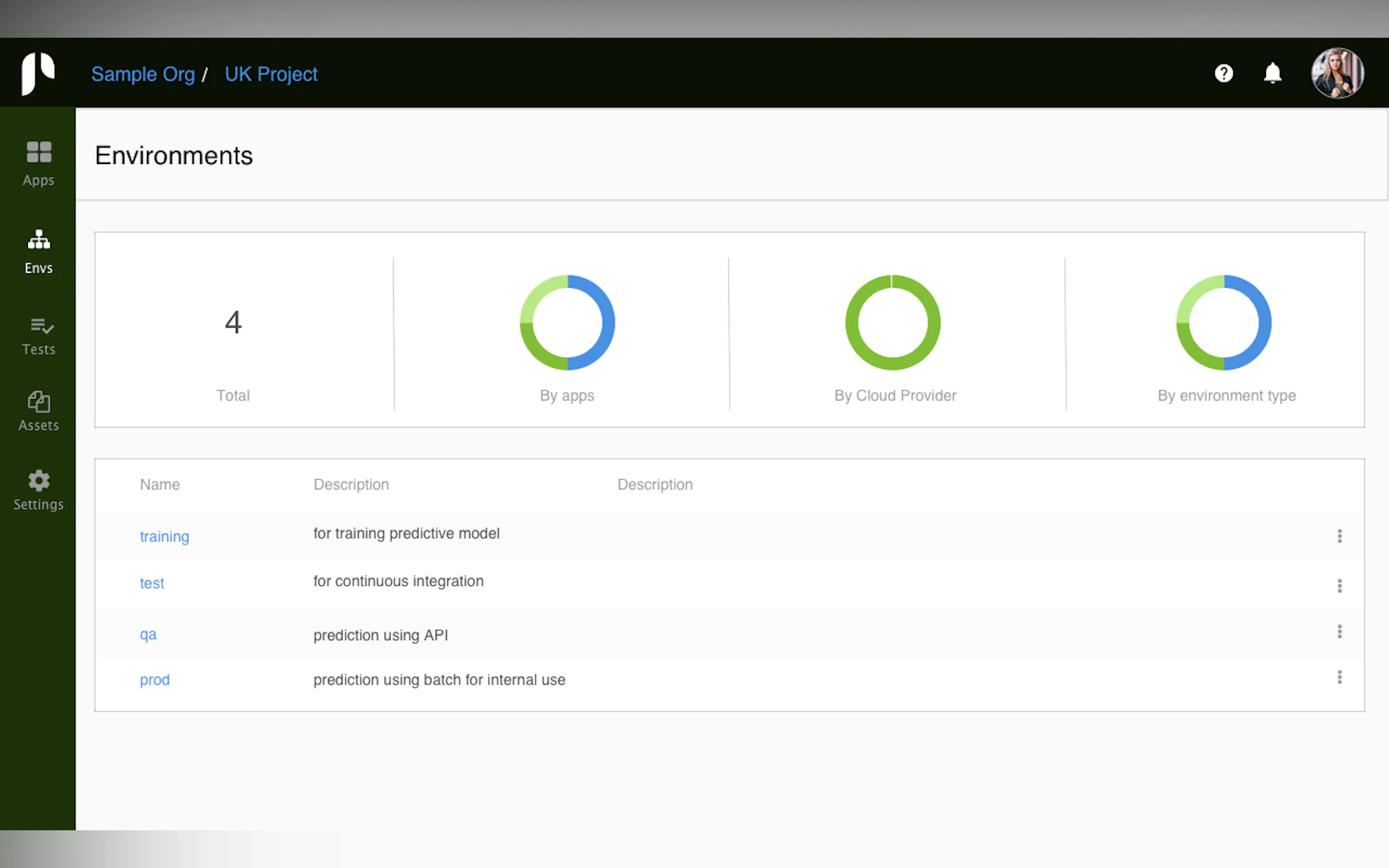Open the prod environment link

click(x=154, y=680)
